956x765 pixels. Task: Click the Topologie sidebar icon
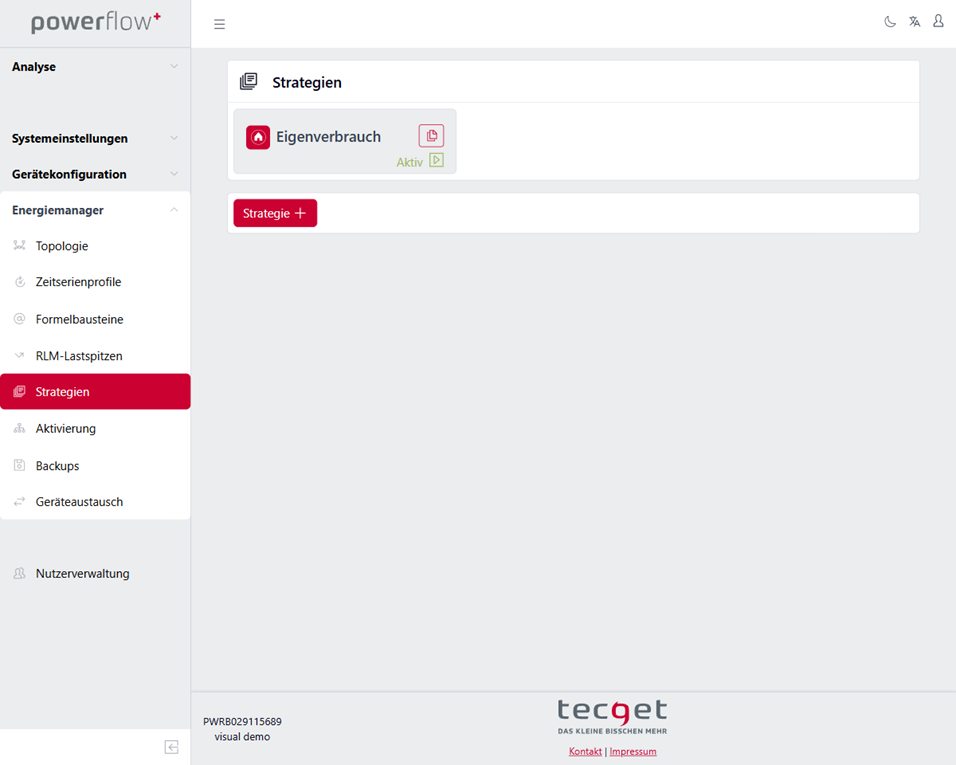pyautogui.click(x=20, y=246)
